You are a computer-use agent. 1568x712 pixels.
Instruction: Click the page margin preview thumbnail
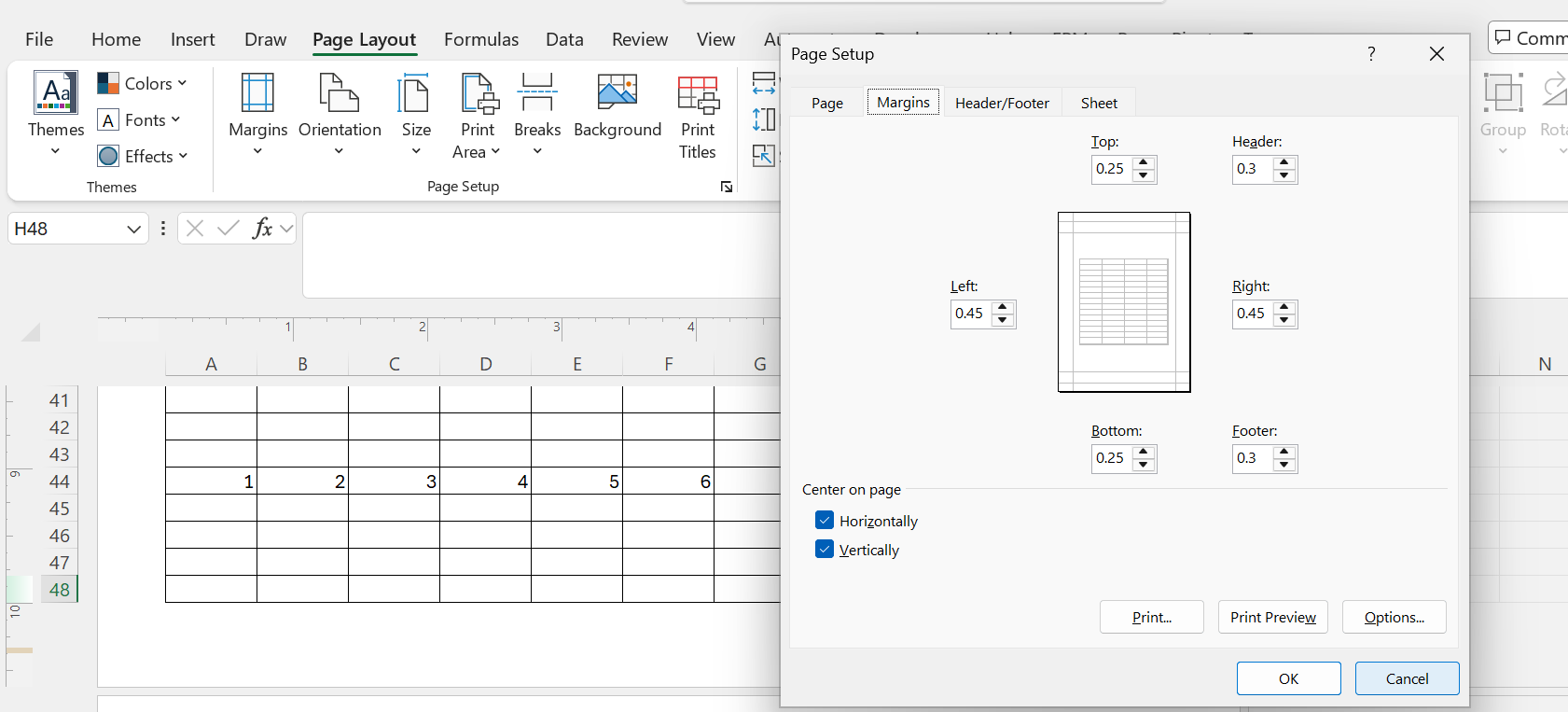[x=1124, y=302]
